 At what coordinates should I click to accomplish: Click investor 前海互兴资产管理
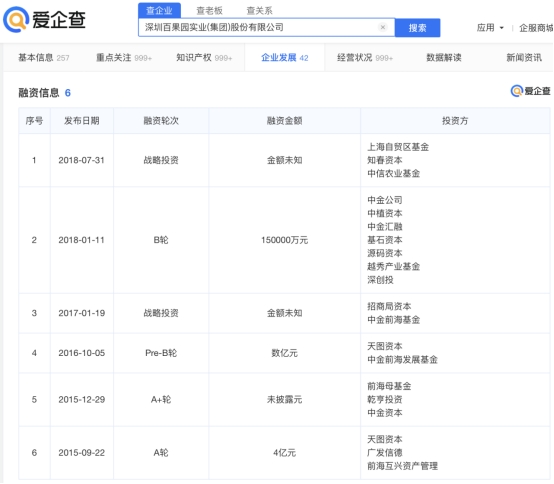point(402,466)
